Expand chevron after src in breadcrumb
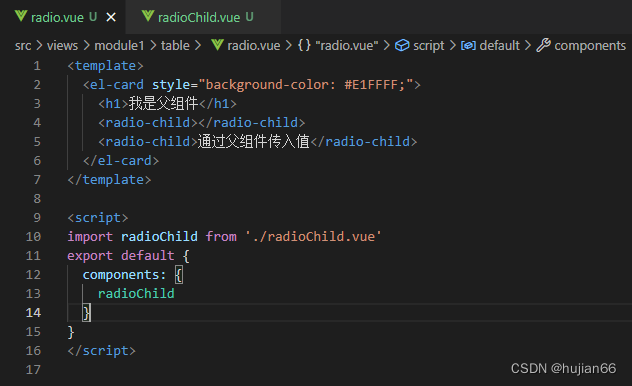632x386 pixels. click(x=39, y=46)
